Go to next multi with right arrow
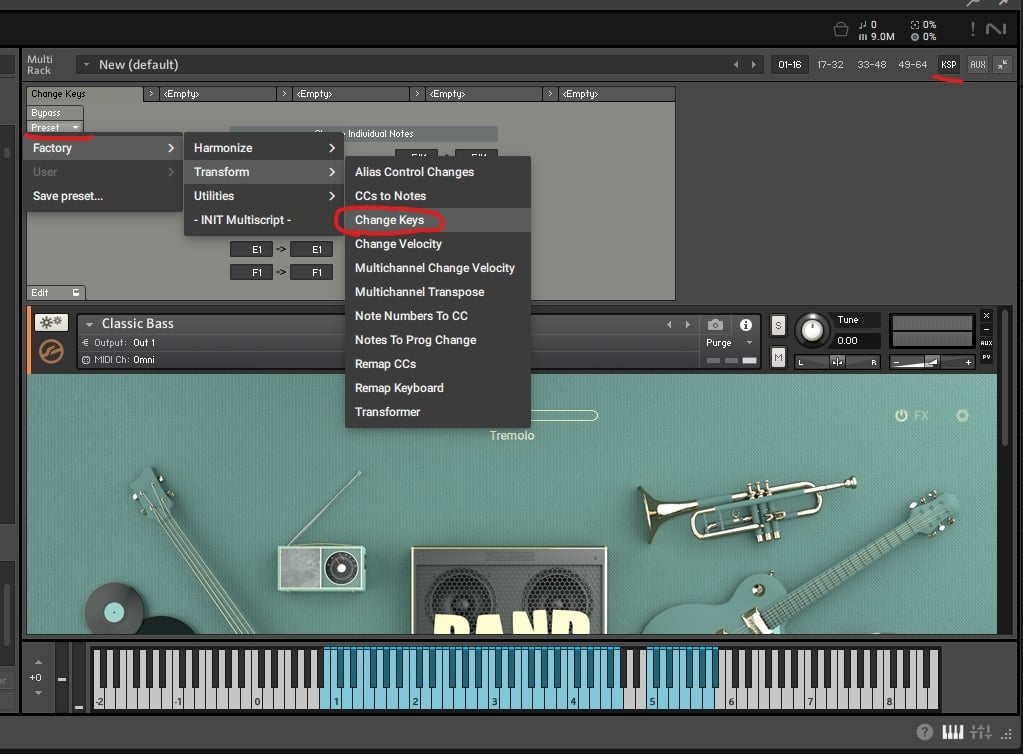Screen dimensions: 1023x754 754,65
